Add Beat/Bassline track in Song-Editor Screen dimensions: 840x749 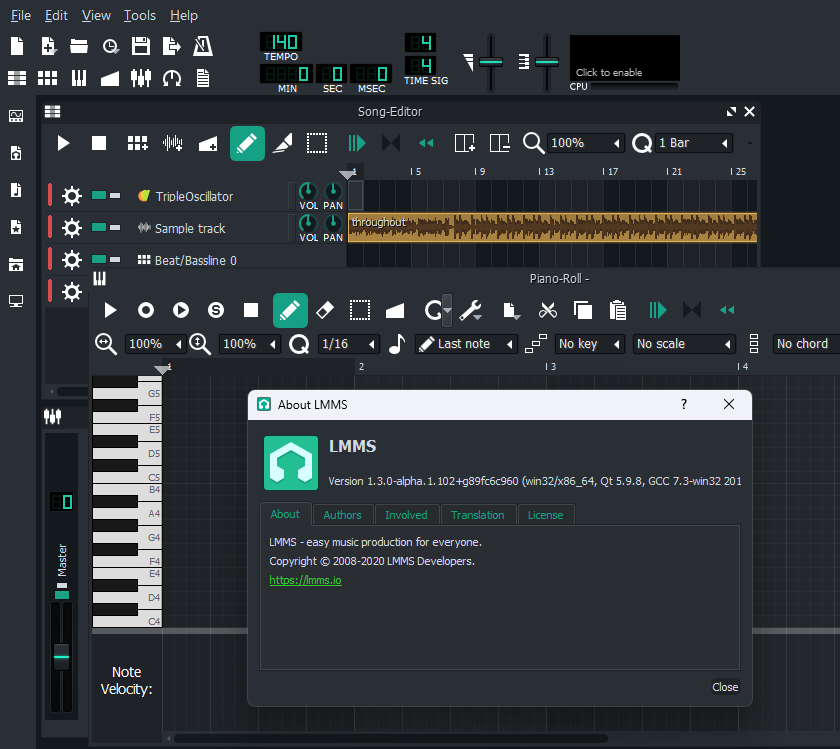click(x=137, y=143)
